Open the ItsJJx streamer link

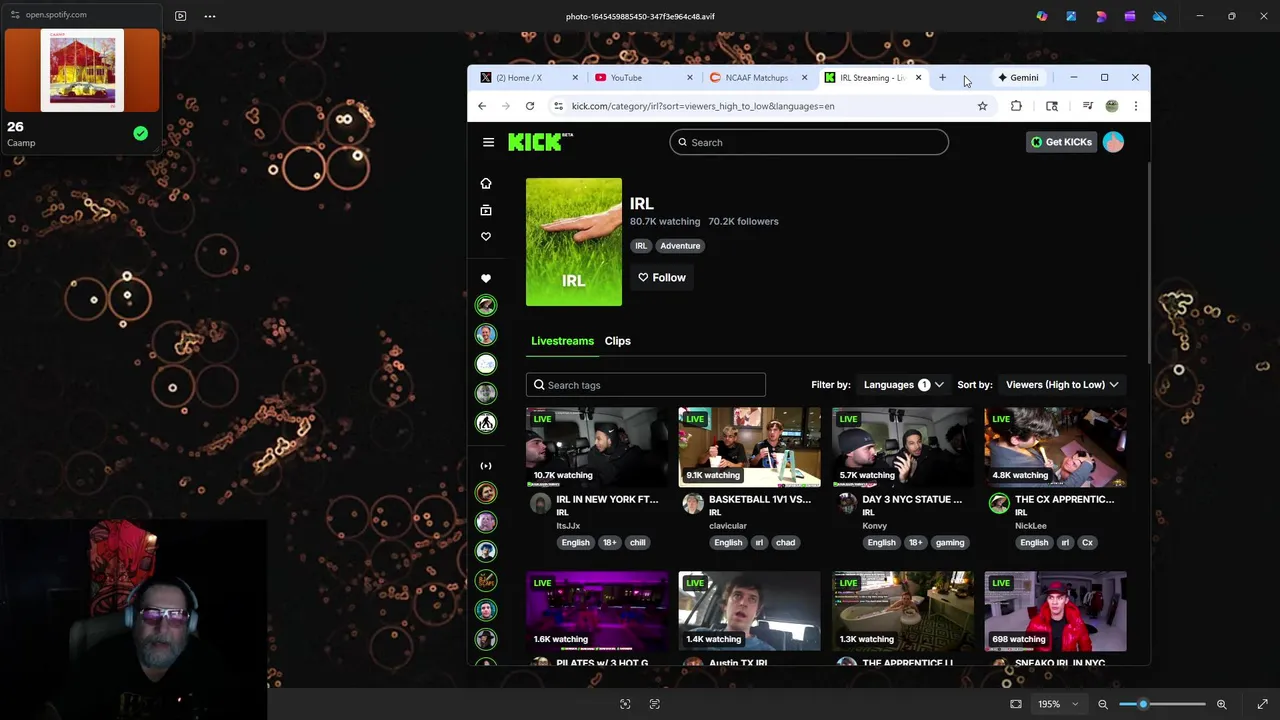[x=568, y=526]
